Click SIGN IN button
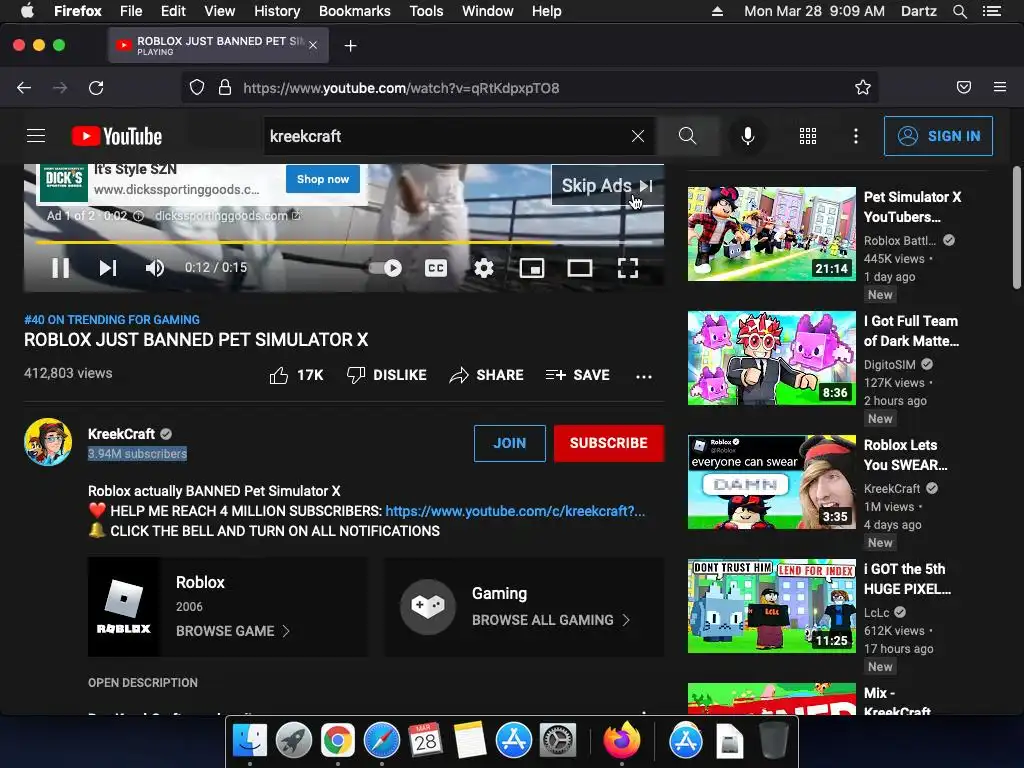 938,136
